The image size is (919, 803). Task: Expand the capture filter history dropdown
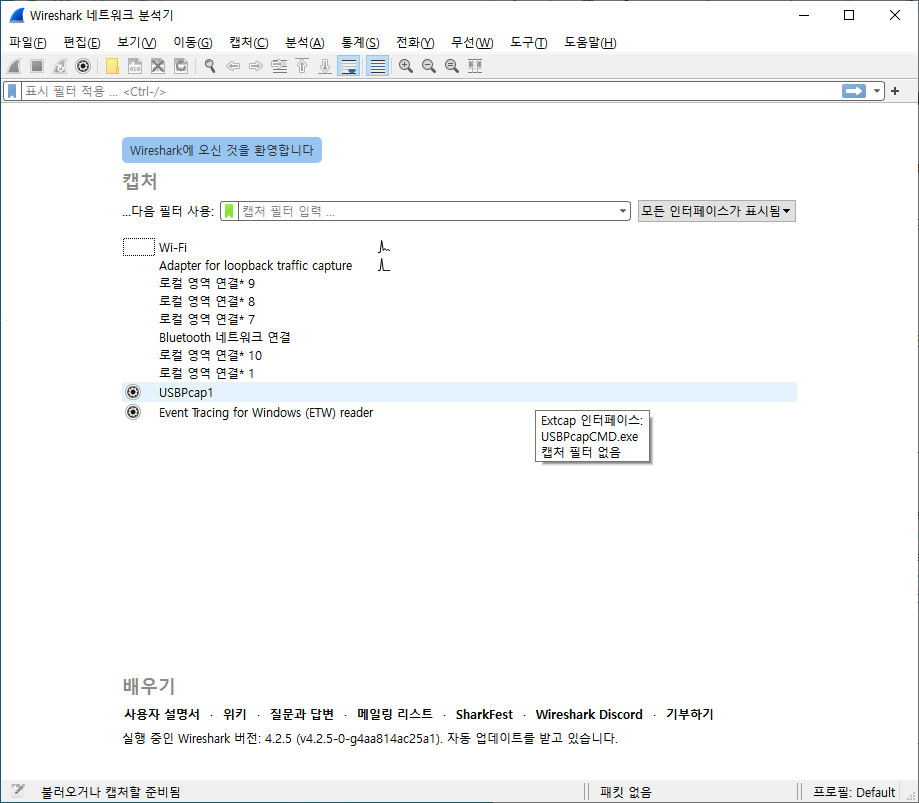622,211
